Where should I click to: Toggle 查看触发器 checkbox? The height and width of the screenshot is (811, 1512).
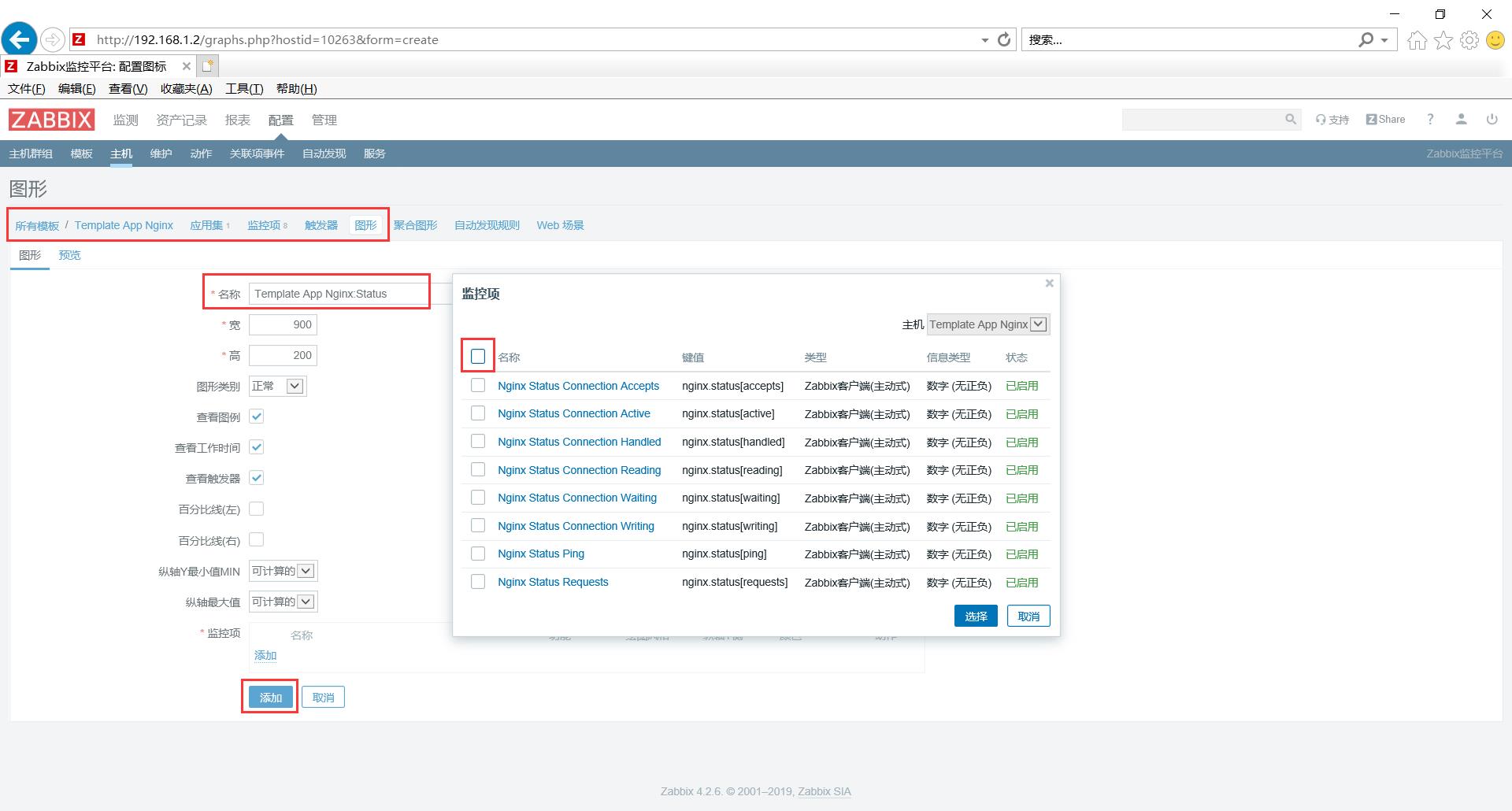(x=256, y=478)
